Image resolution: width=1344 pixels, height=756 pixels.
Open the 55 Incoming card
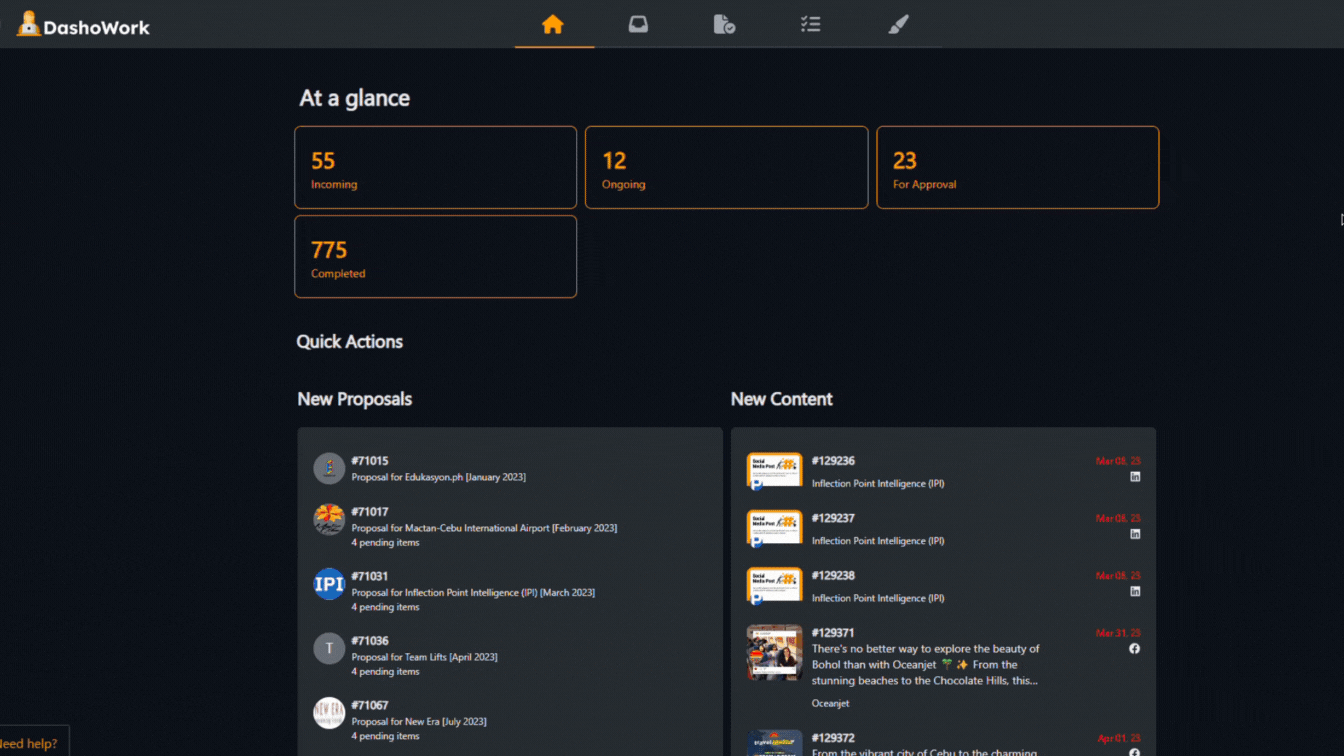pos(436,167)
